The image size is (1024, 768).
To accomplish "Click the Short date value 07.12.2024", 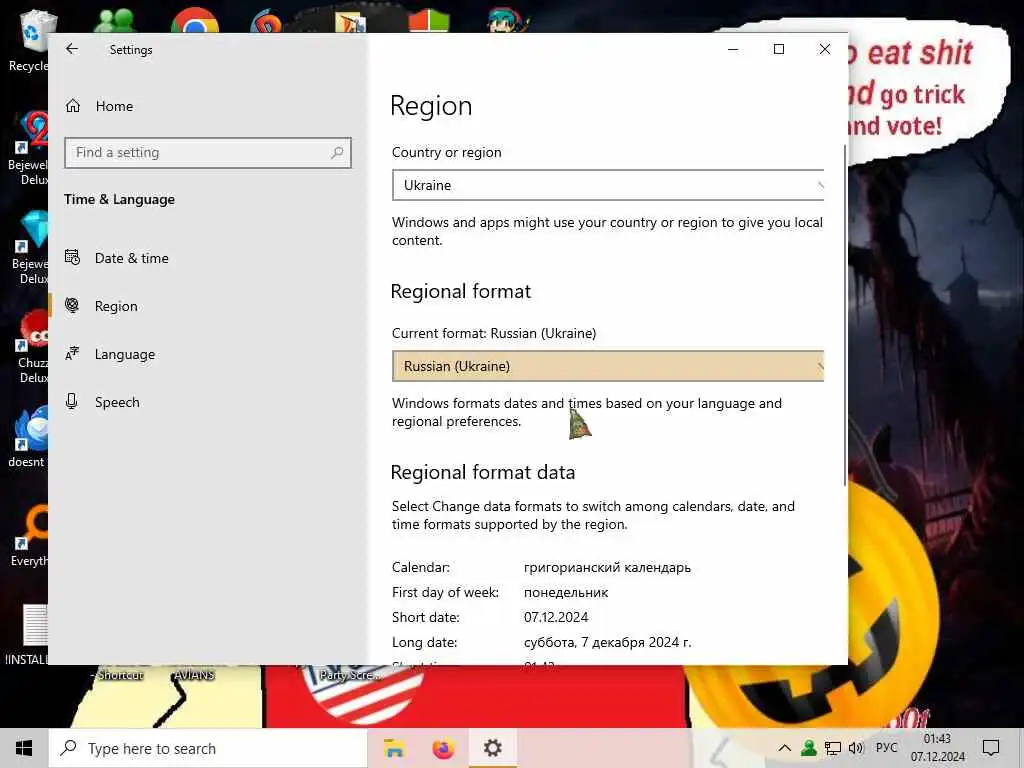I will pos(556,617).
